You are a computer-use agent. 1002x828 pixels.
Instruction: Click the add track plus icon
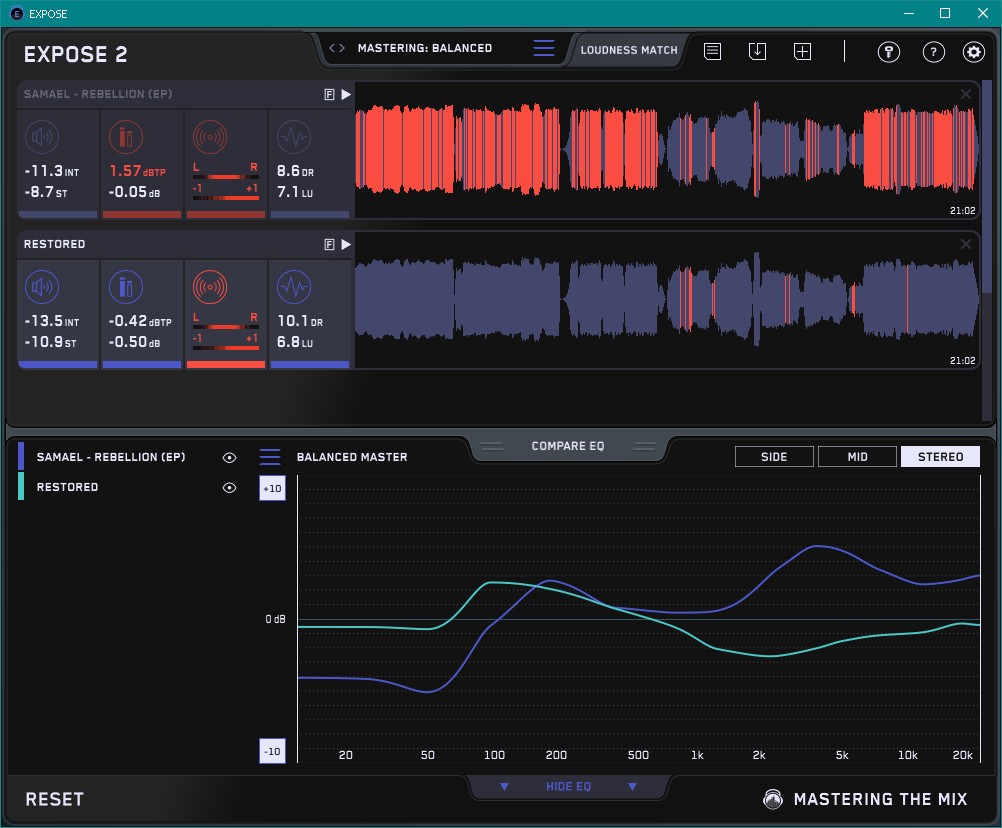pyautogui.click(x=802, y=51)
